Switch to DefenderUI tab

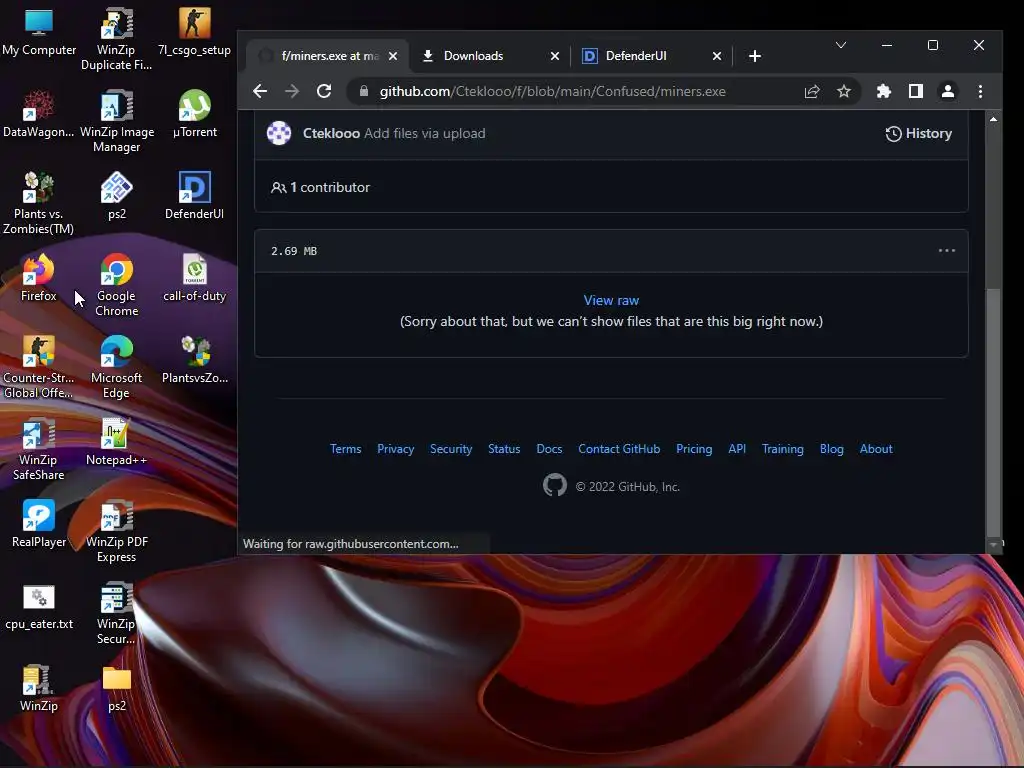click(651, 56)
